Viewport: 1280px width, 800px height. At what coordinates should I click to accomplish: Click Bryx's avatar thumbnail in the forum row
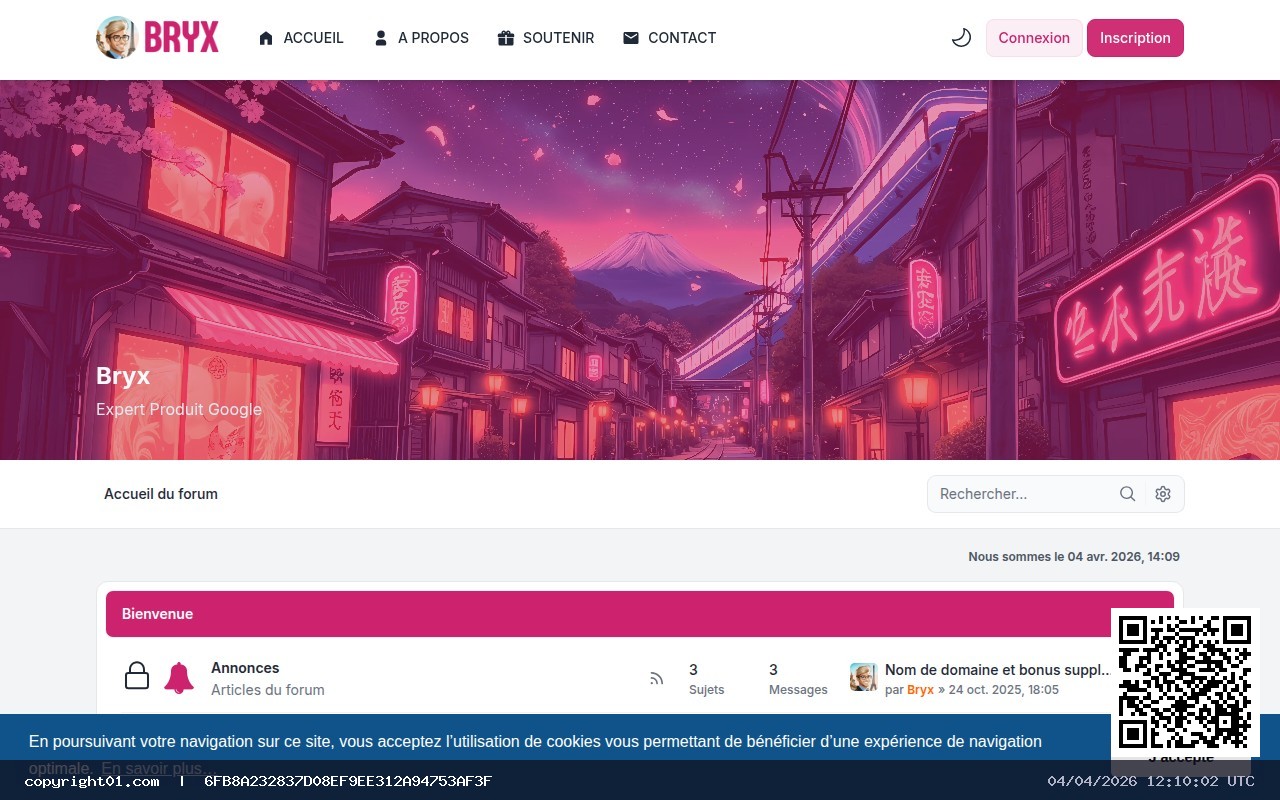(863, 676)
